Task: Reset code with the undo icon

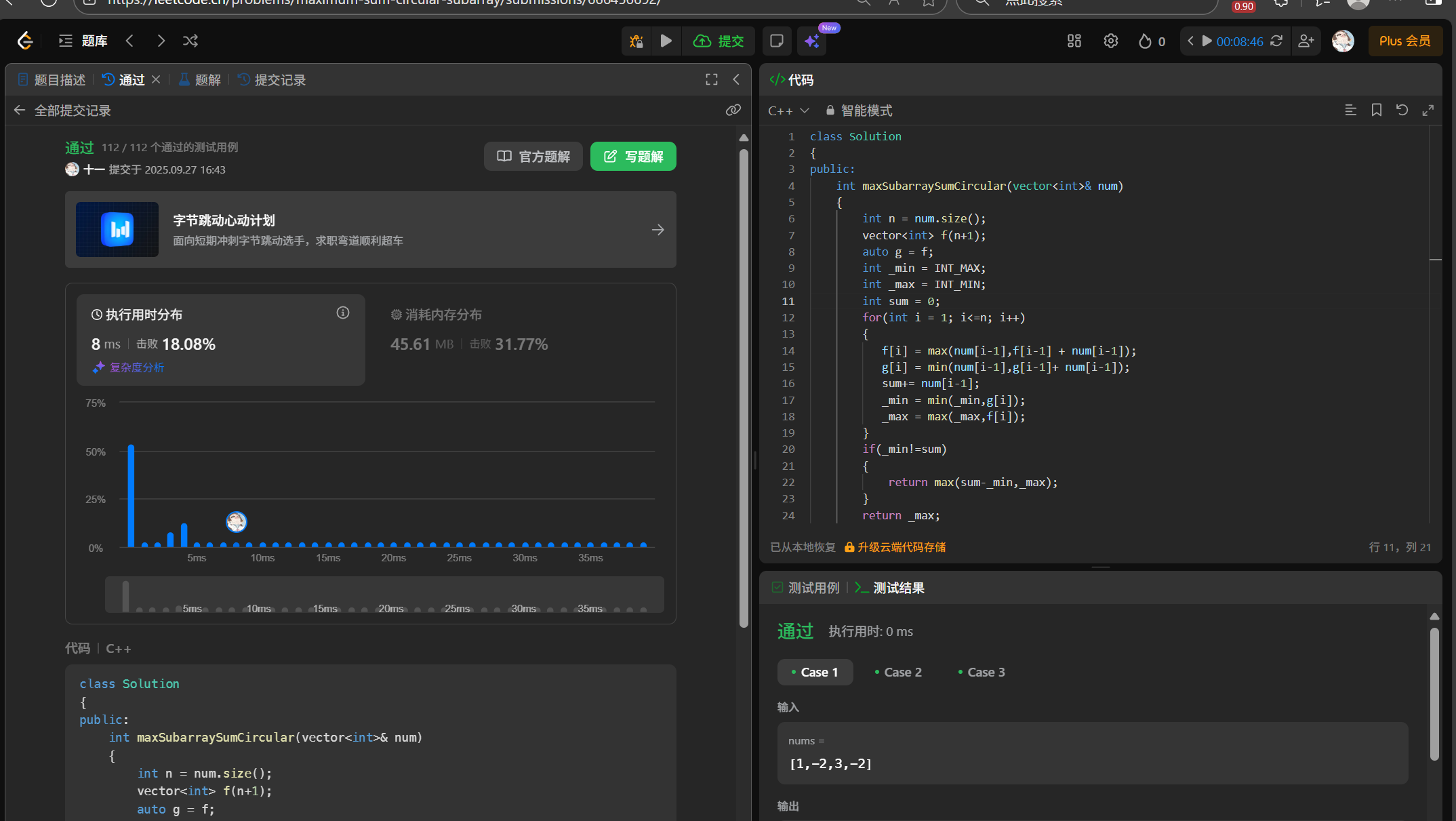Action: pyautogui.click(x=1402, y=110)
